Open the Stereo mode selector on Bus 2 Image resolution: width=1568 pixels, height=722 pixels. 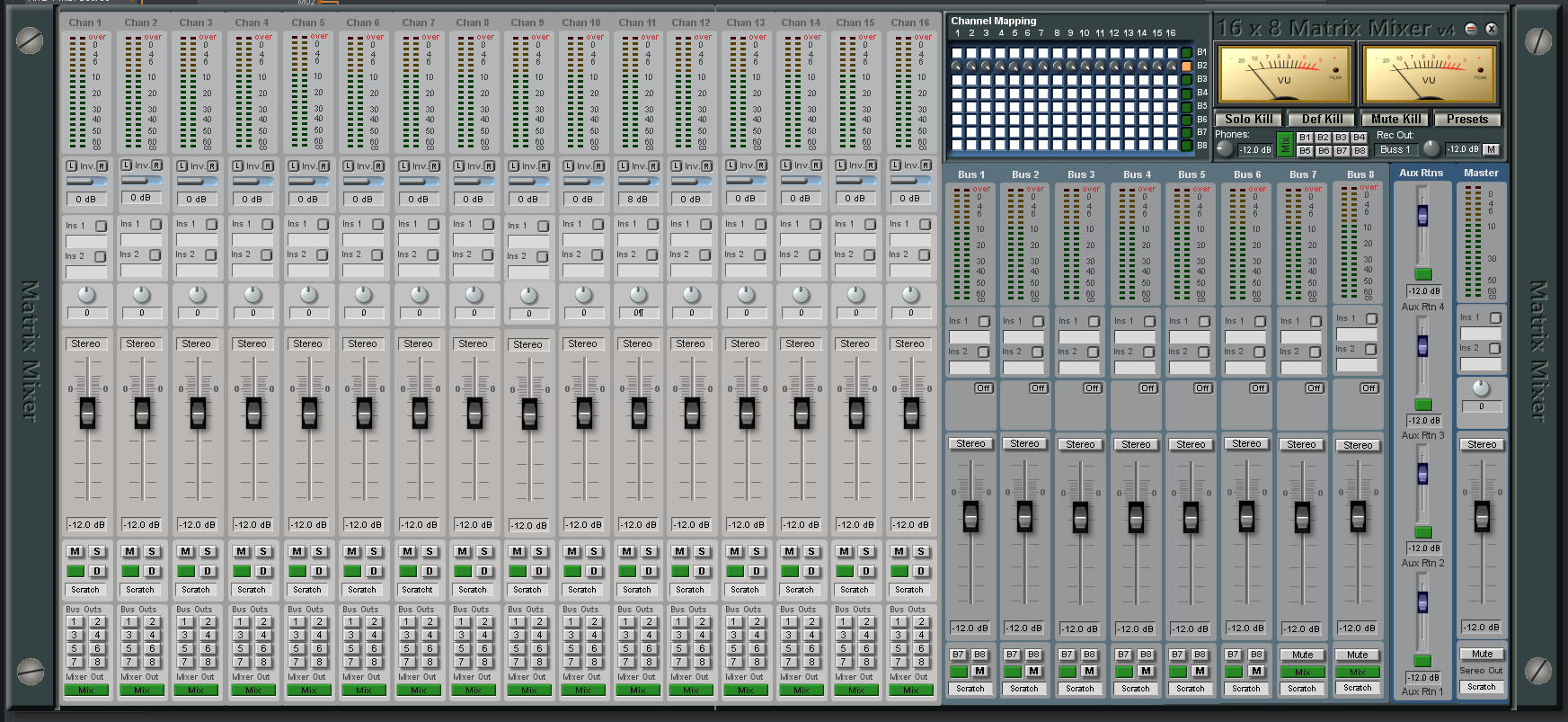coord(1024,443)
